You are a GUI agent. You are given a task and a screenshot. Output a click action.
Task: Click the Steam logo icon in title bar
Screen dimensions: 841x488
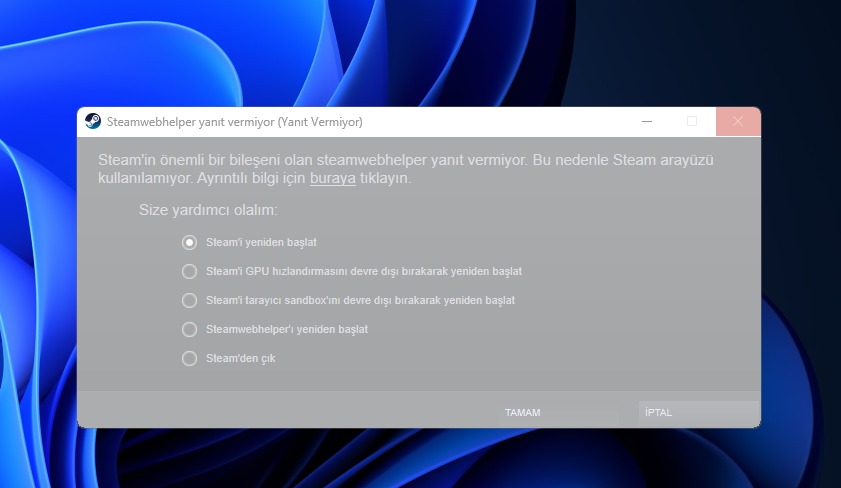tap(93, 122)
